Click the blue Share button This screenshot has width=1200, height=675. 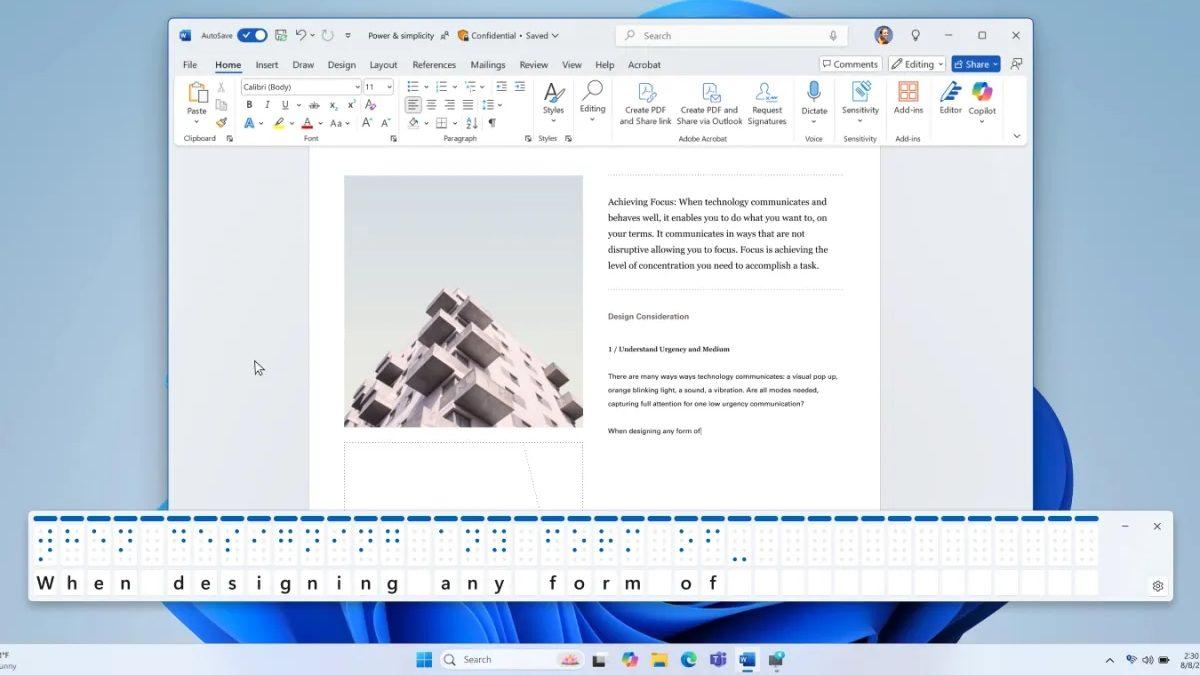[975, 64]
